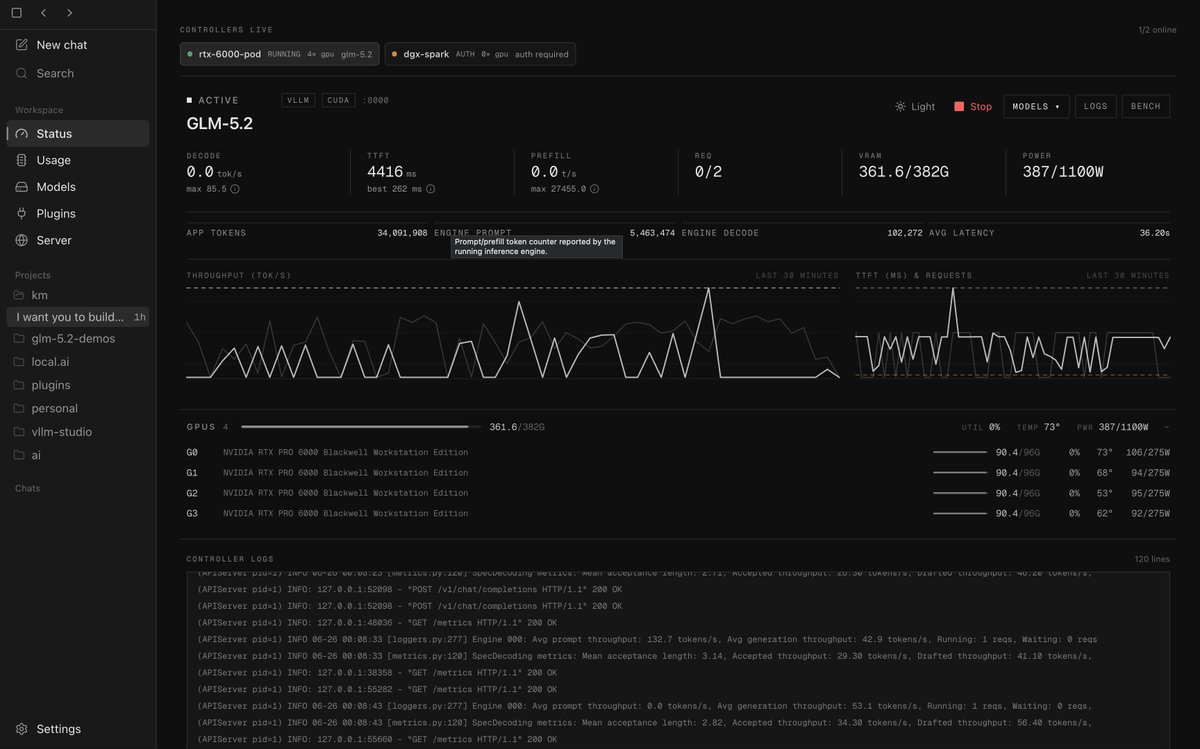
Task: Open the Usage page
Action: [78, 160]
